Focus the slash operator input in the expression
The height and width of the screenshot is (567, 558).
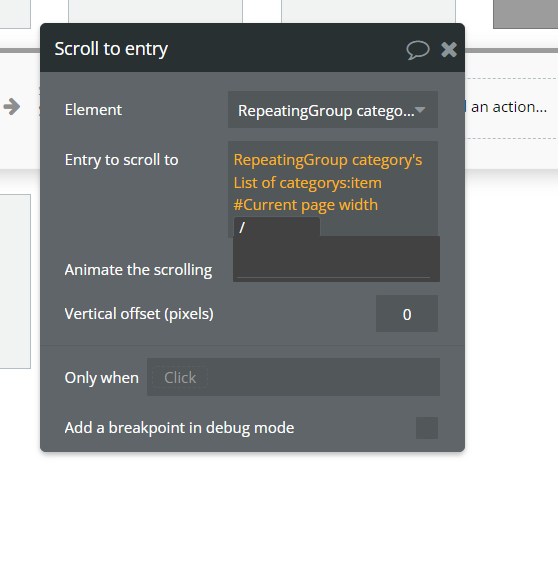point(277,227)
